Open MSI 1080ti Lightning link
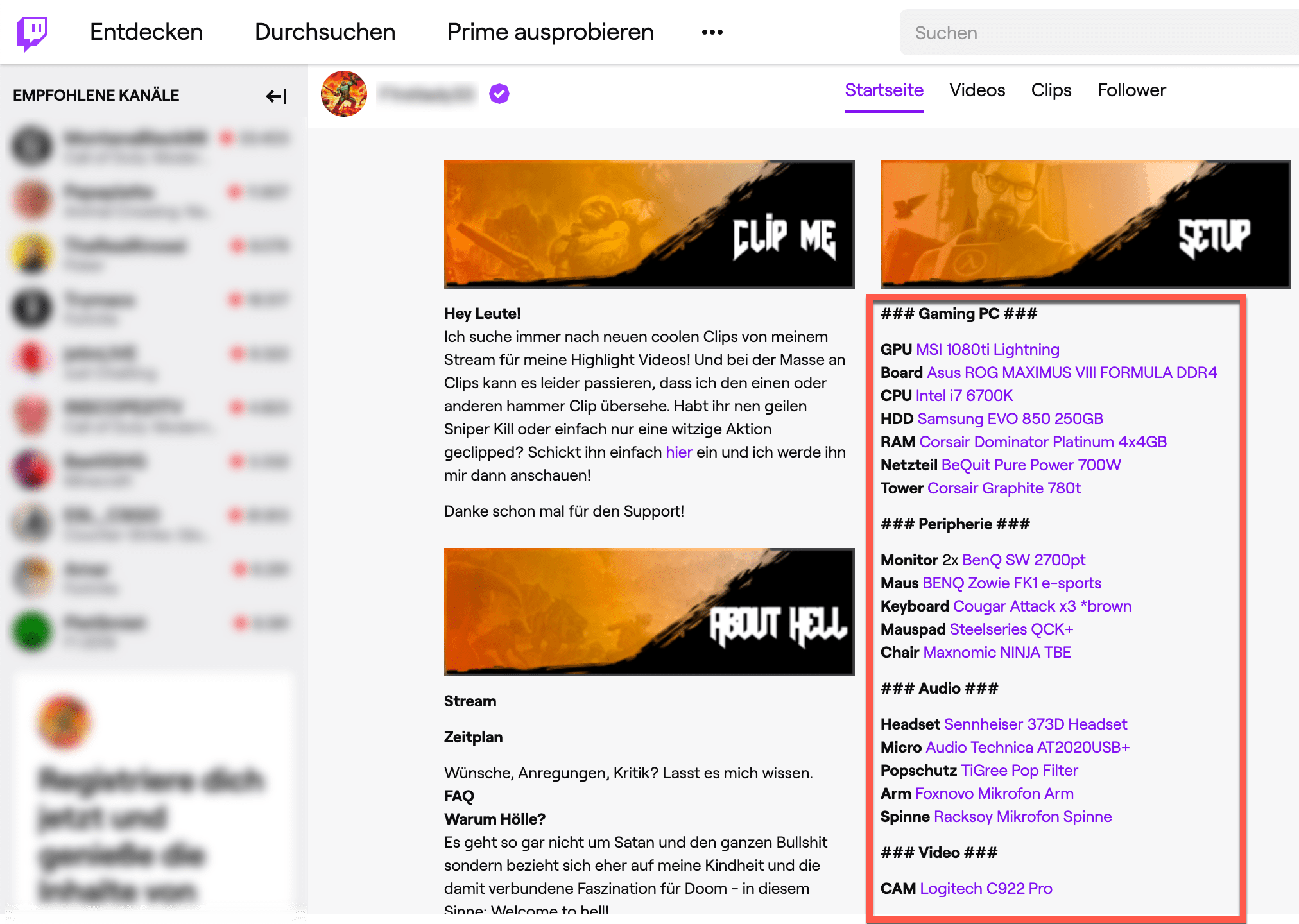 click(988, 350)
